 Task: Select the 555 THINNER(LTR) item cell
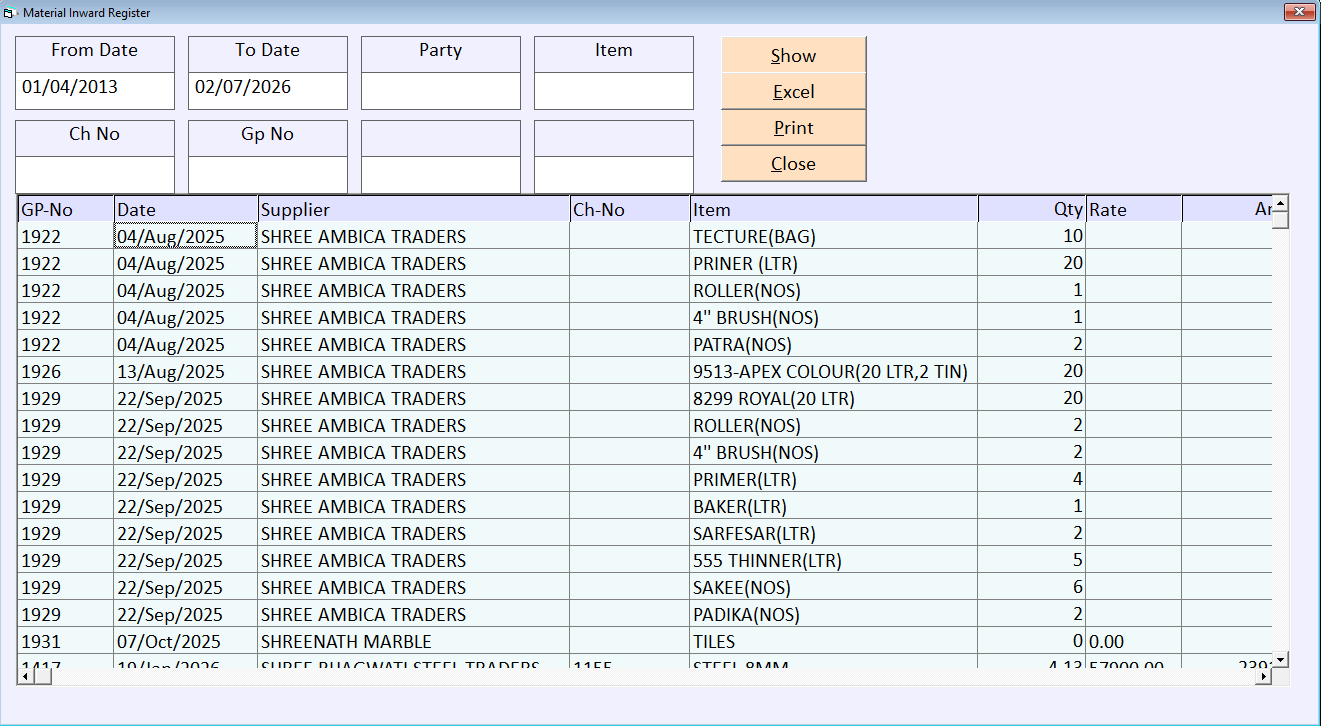tap(834, 560)
